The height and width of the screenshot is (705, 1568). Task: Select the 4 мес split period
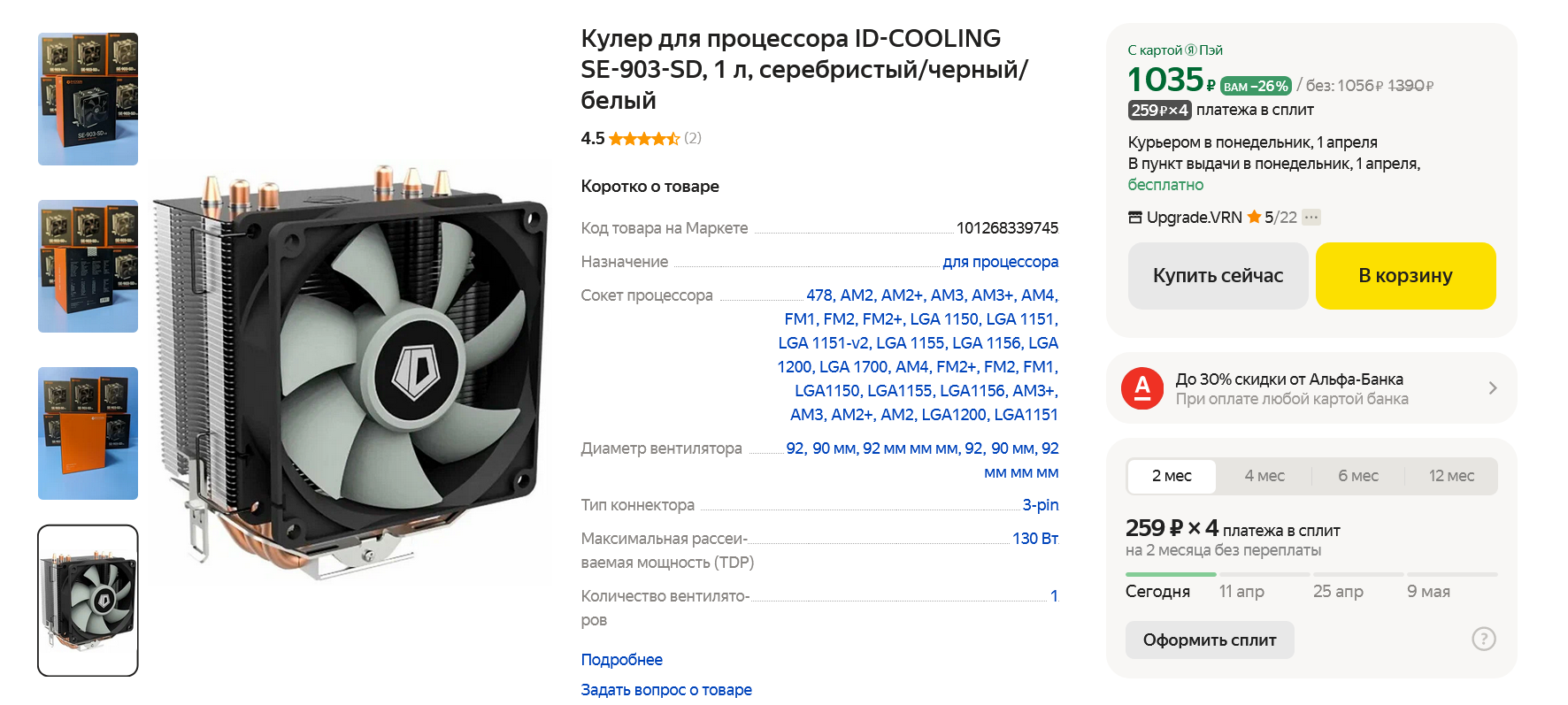click(1264, 476)
